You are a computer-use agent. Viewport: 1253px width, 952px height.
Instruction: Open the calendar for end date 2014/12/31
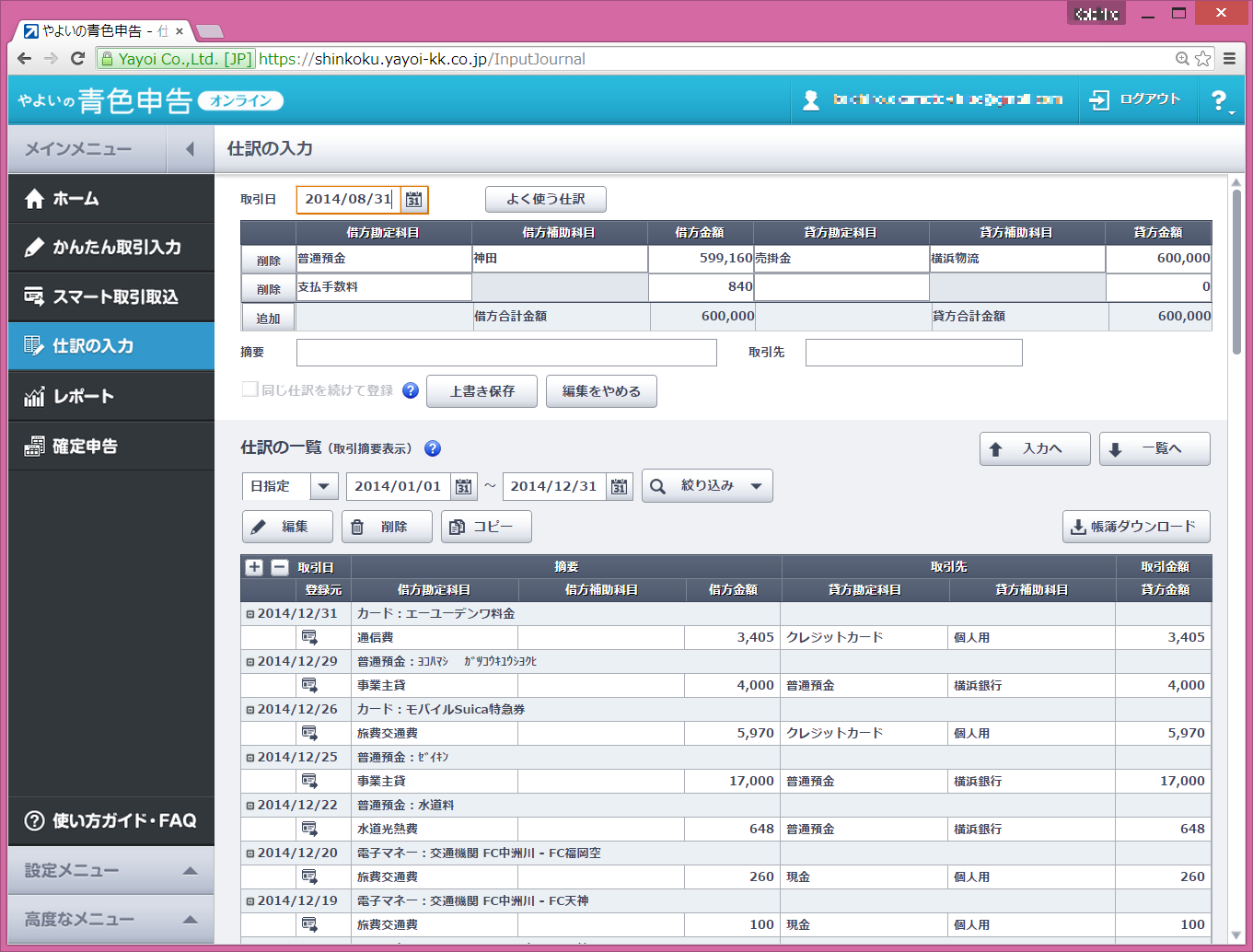[620, 486]
